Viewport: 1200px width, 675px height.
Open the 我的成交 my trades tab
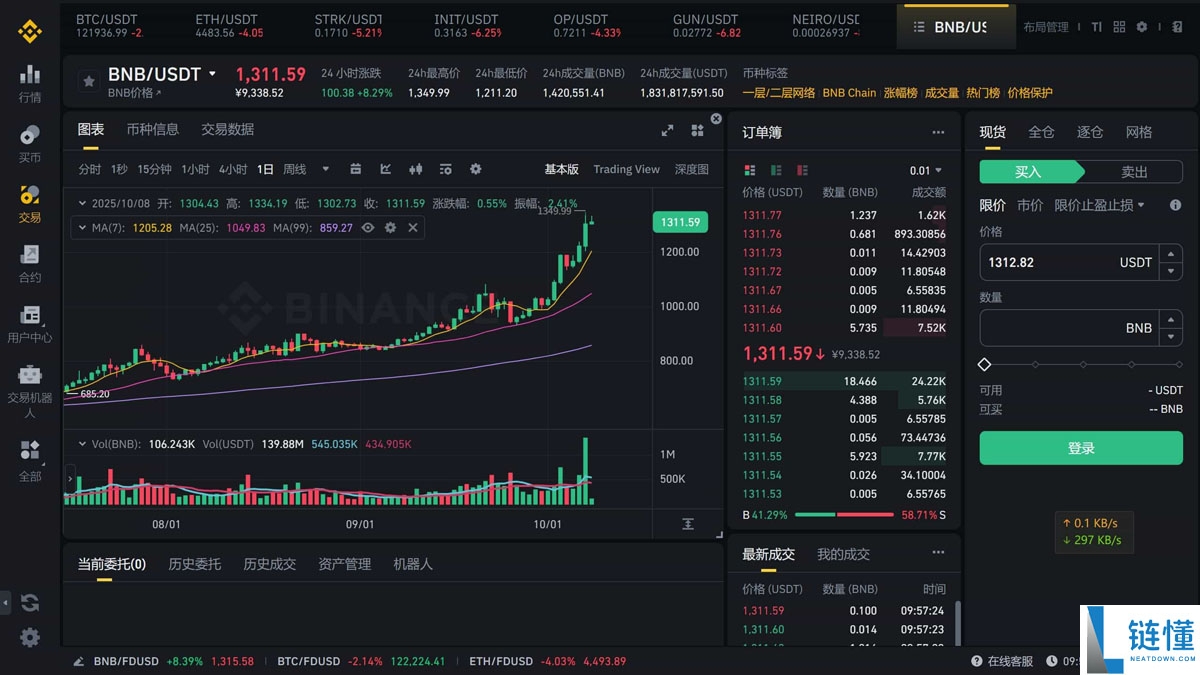pos(843,554)
